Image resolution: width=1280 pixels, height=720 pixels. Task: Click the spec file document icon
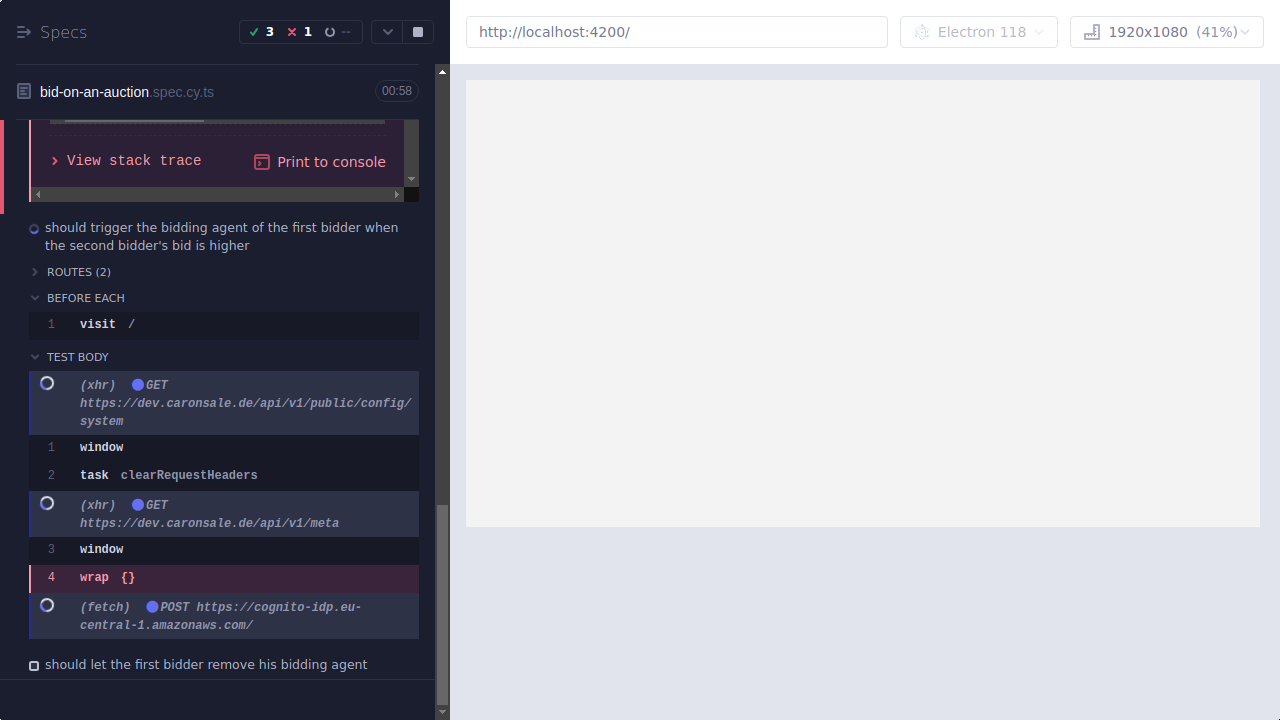(22, 91)
